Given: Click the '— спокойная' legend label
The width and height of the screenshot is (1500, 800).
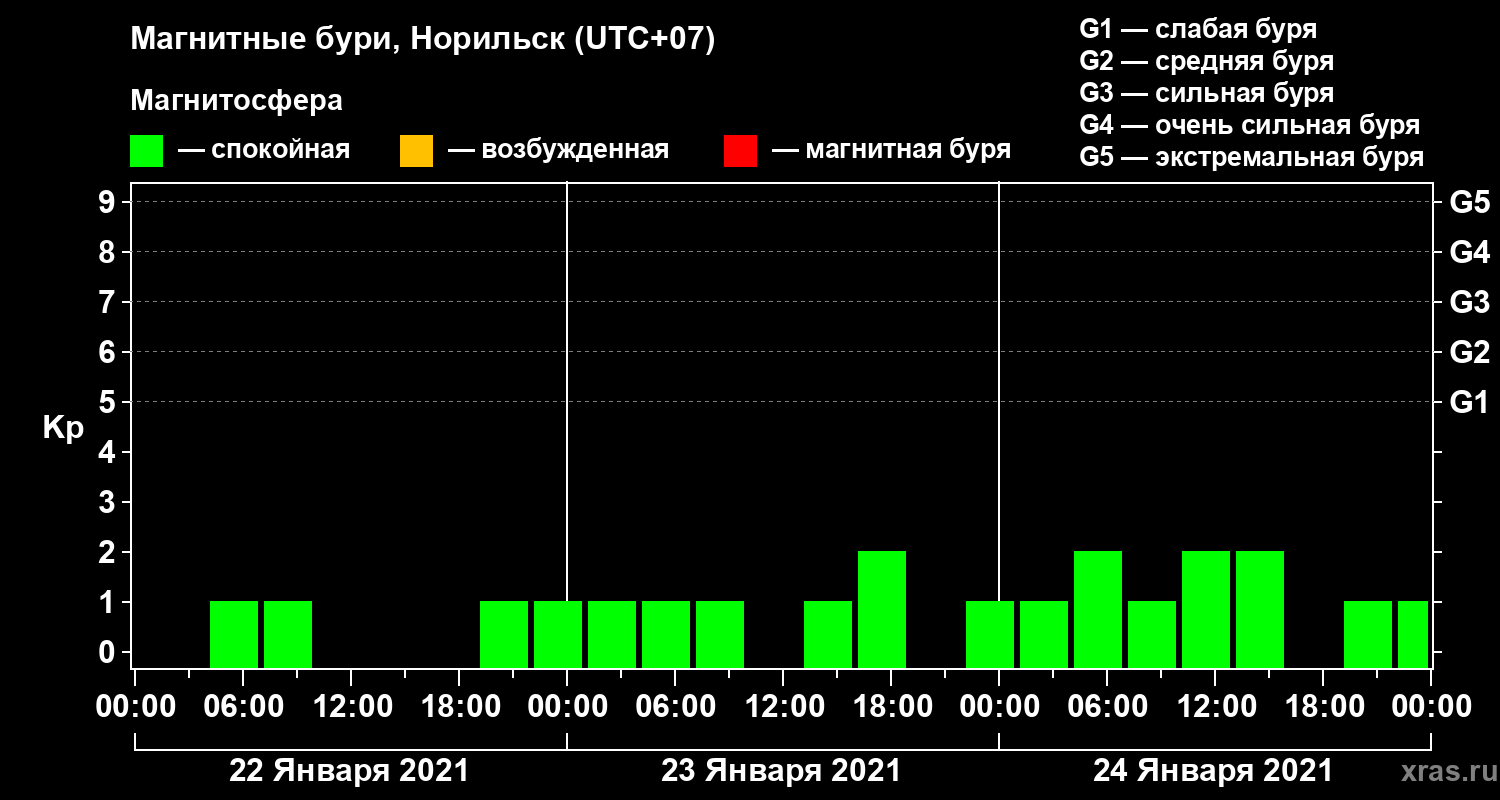Looking at the screenshot, I should pyautogui.click(x=264, y=151).
